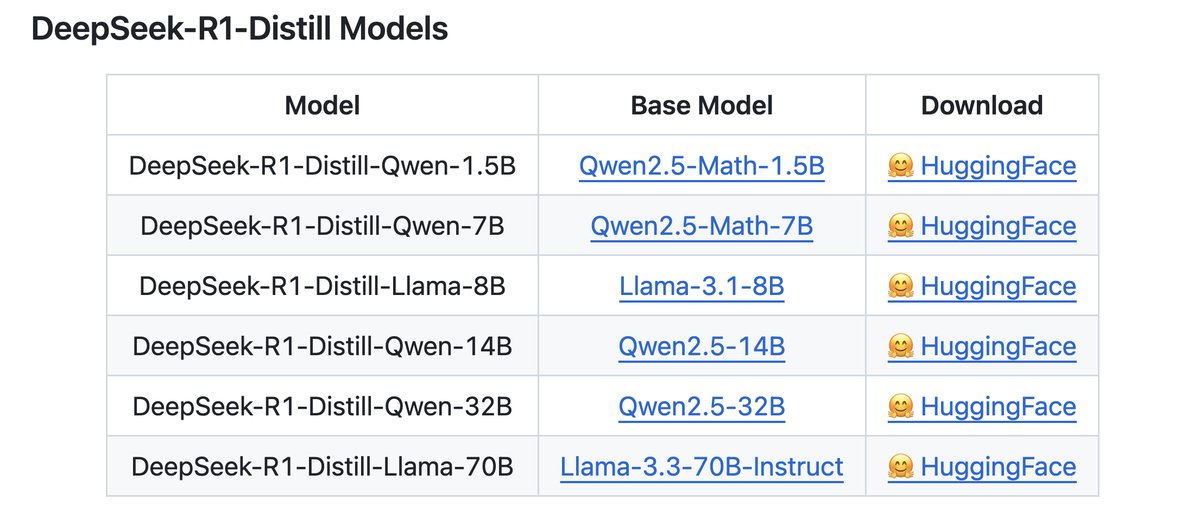This screenshot has width=1200, height=513.
Task: Click the DeepSeek-R1-Distill-Llama-8B model name
Action: click(x=322, y=286)
